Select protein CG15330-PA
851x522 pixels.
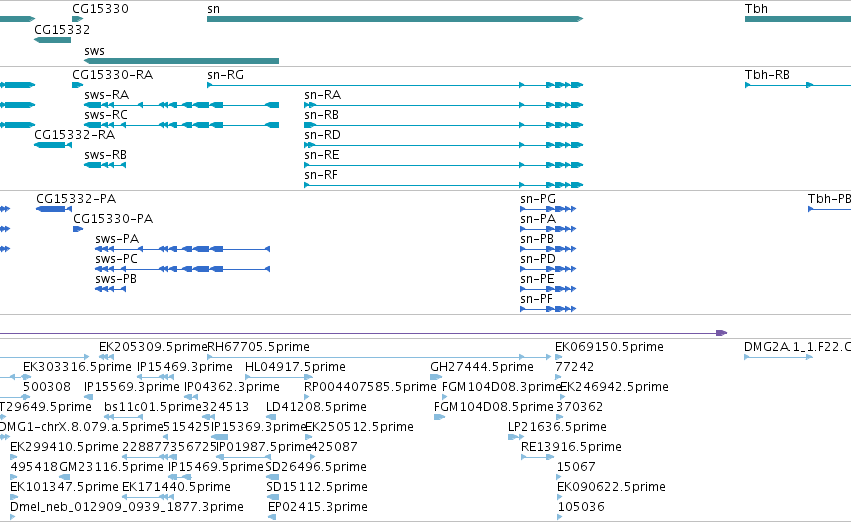point(78,229)
